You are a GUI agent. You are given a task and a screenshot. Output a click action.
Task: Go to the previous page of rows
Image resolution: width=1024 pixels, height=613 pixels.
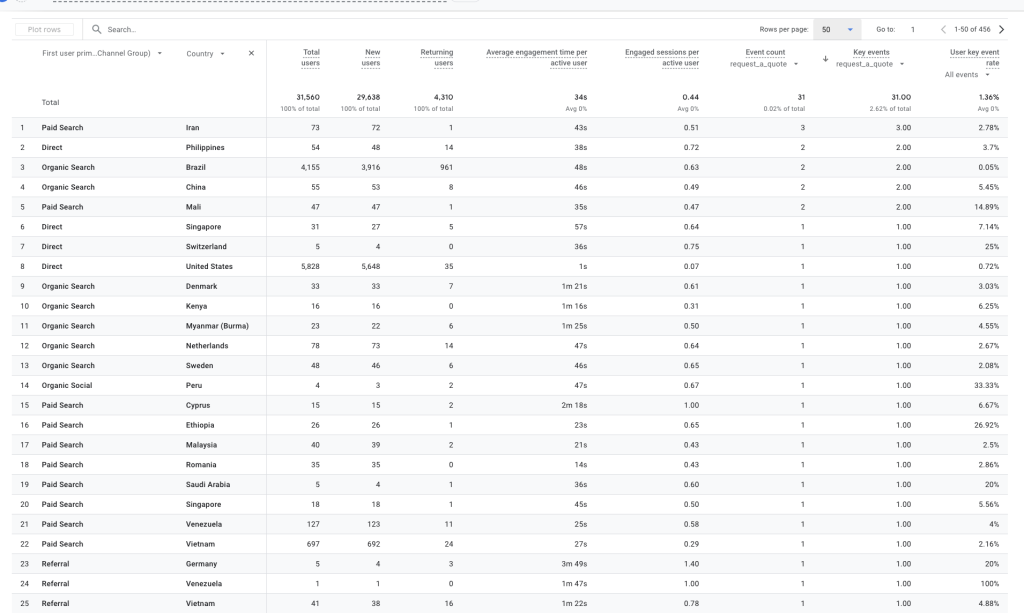tap(943, 30)
